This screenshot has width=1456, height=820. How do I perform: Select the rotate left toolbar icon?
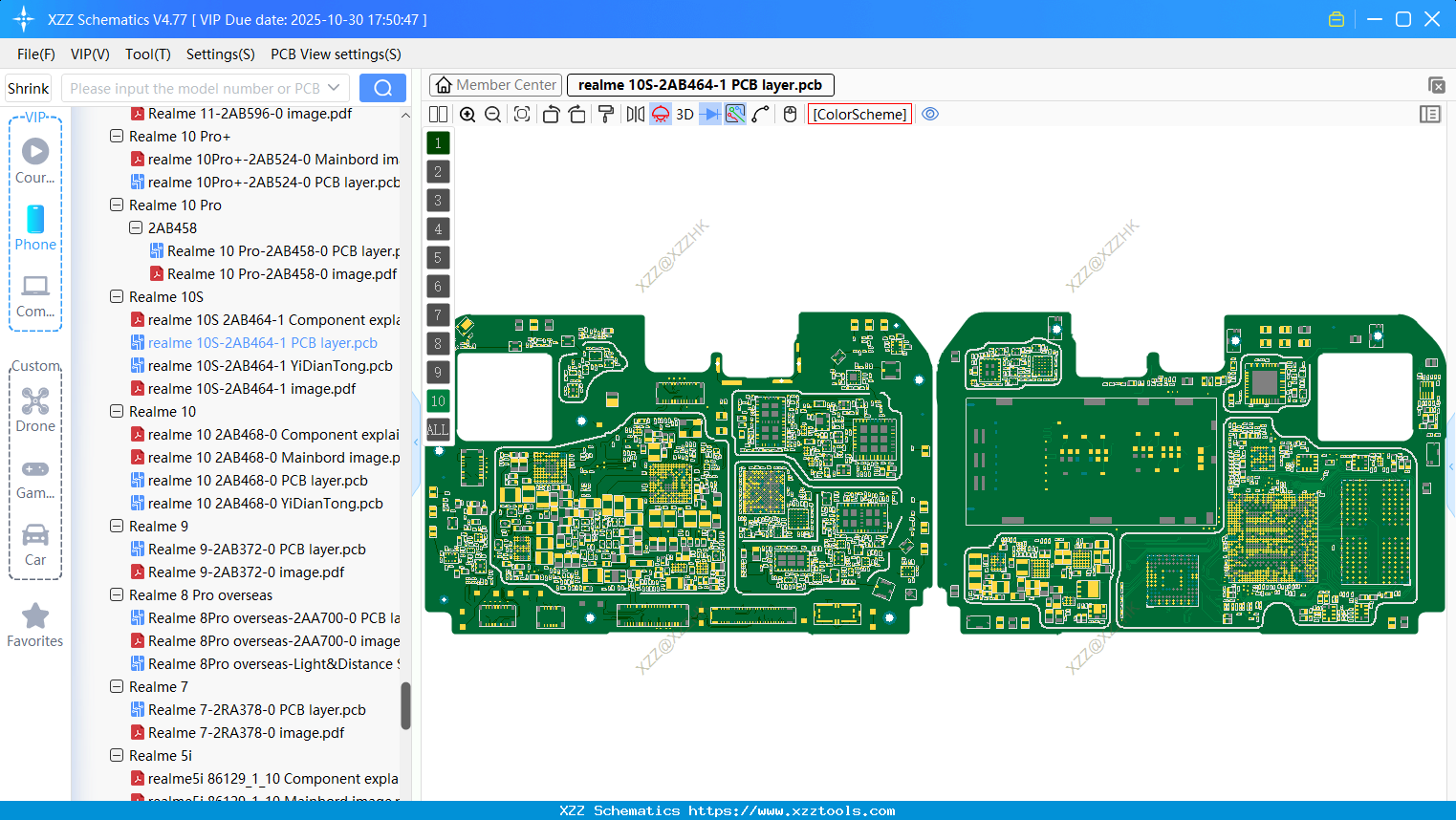[551, 114]
